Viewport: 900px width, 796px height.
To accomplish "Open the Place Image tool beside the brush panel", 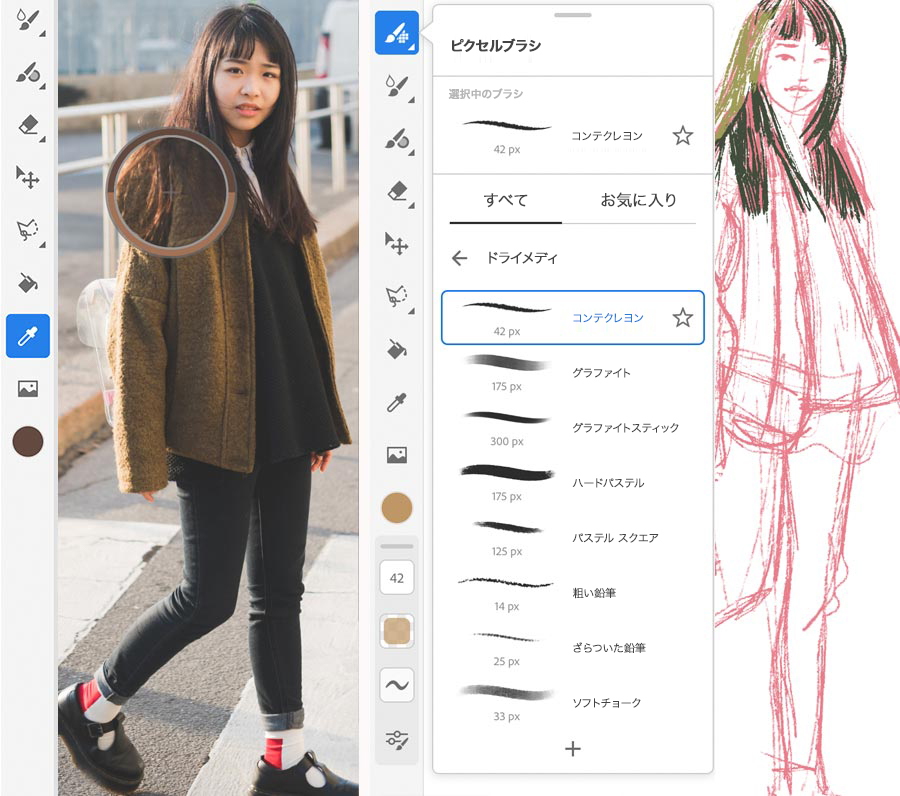I will click(397, 455).
